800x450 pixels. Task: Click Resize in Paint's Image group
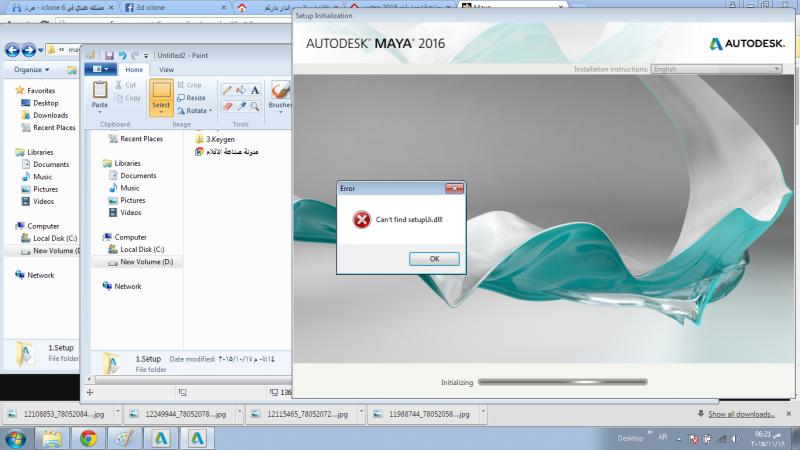click(191, 97)
